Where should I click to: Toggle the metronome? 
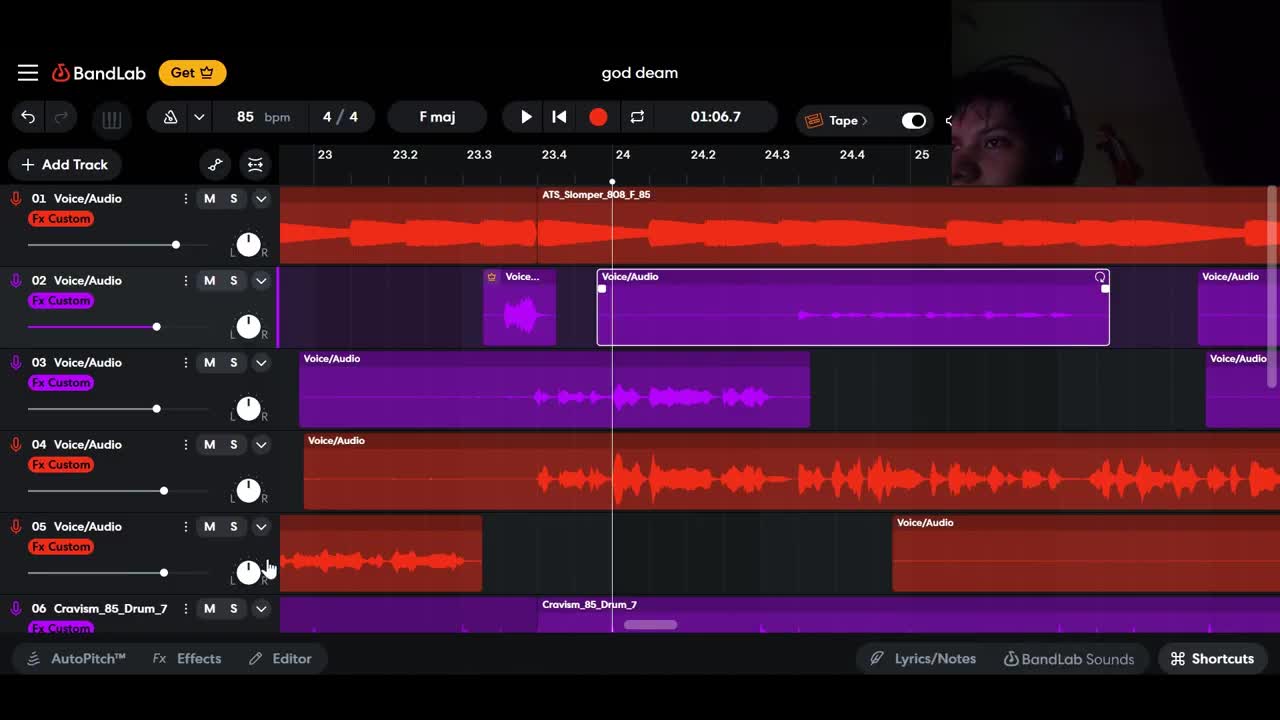tap(170, 117)
